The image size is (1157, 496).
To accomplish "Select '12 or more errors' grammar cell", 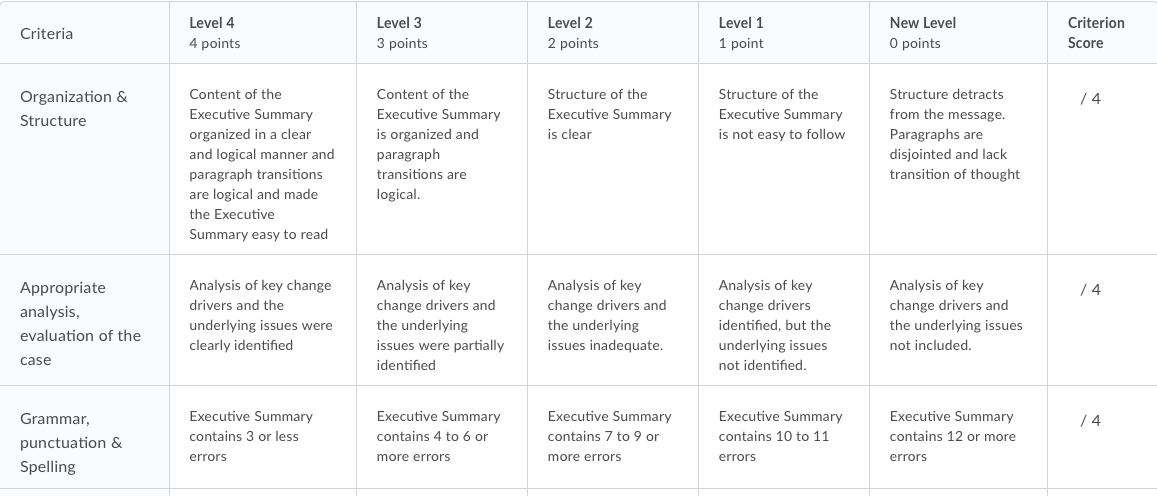I will coord(959,437).
